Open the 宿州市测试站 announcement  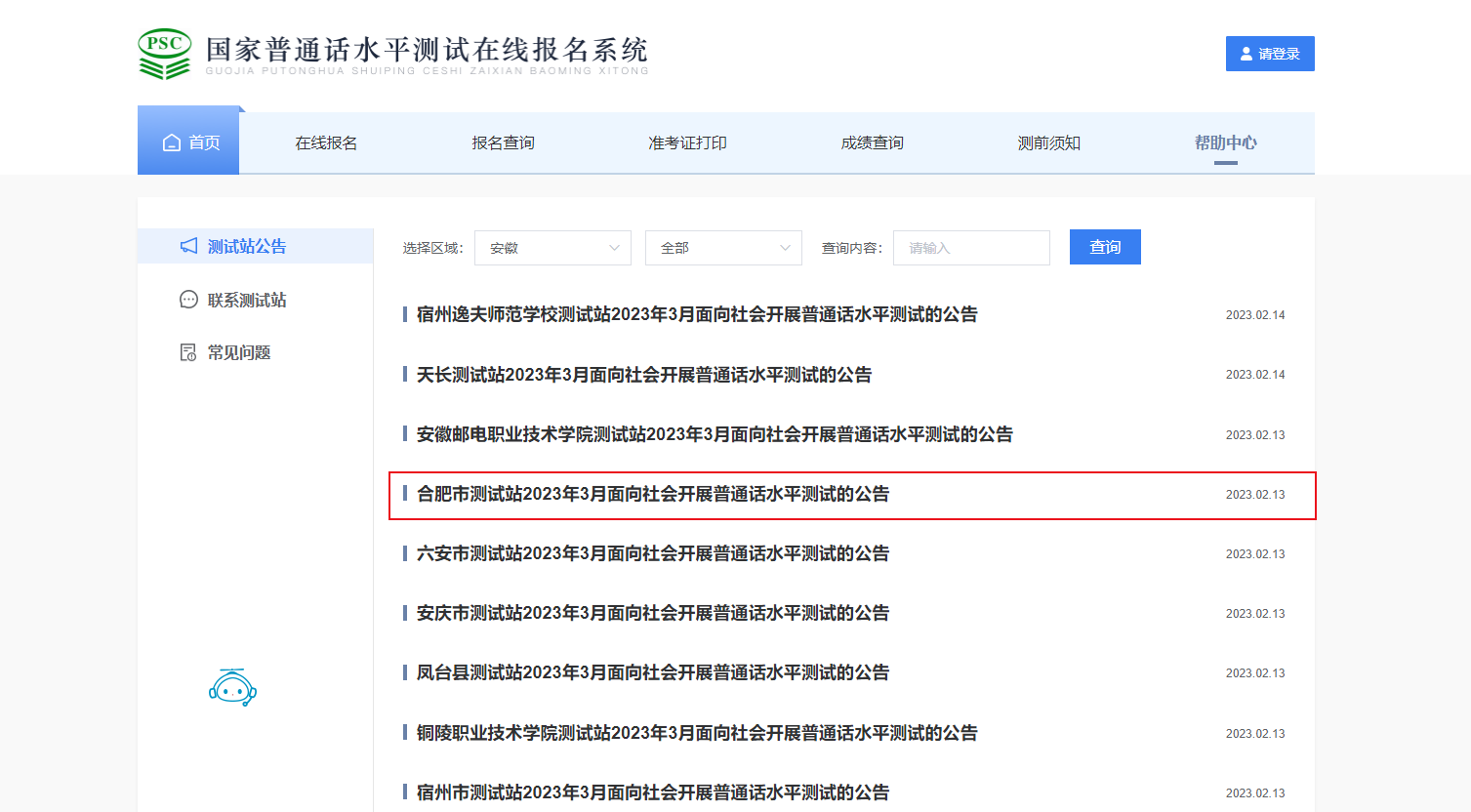[x=653, y=792]
